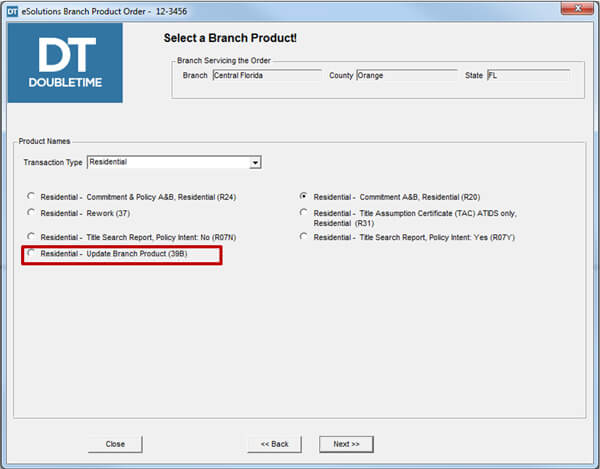Open the Transaction Type dropdown arrow
This screenshot has height=469, width=600.
[255, 163]
